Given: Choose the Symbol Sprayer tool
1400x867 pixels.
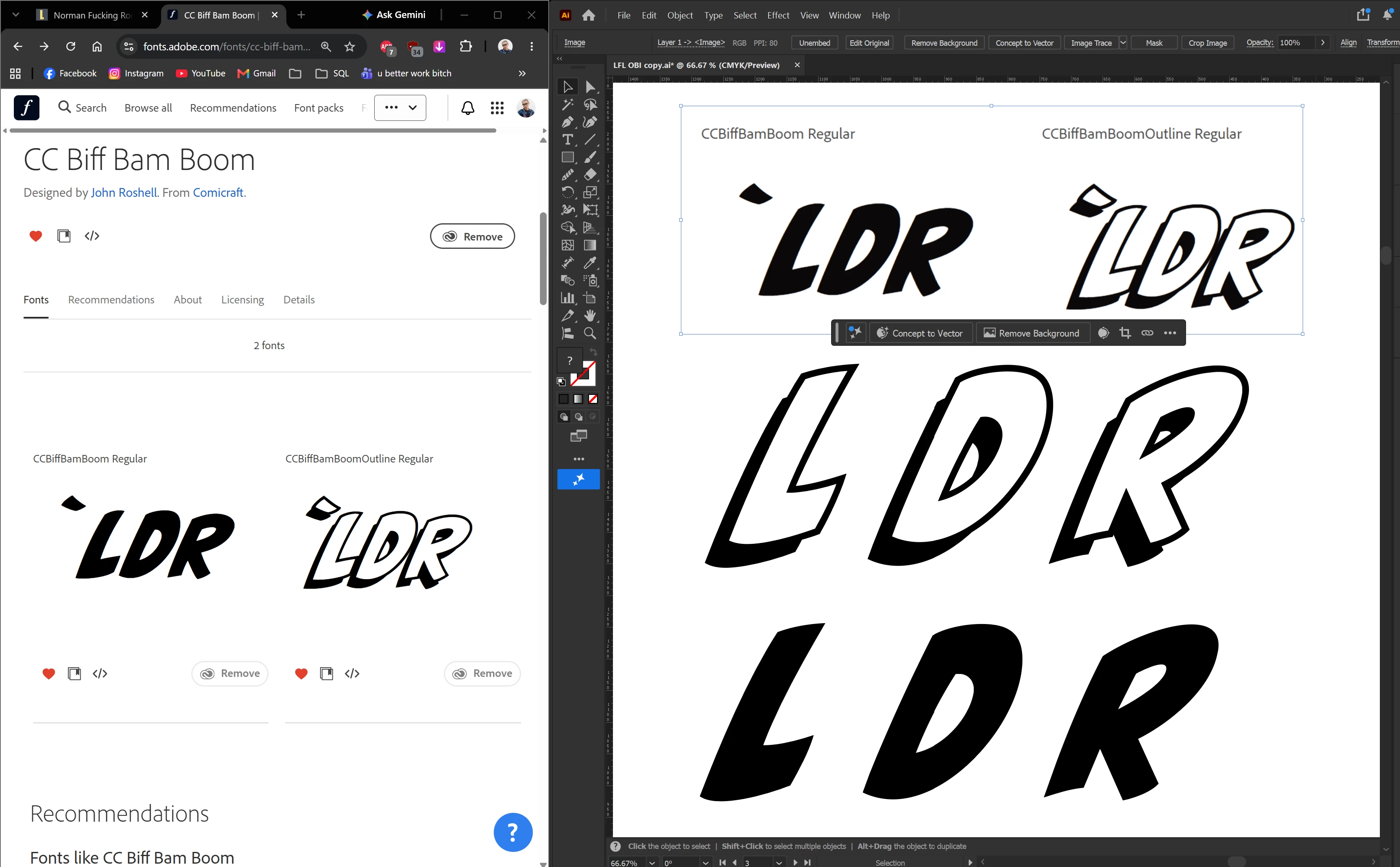Looking at the screenshot, I should (x=590, y=280).
